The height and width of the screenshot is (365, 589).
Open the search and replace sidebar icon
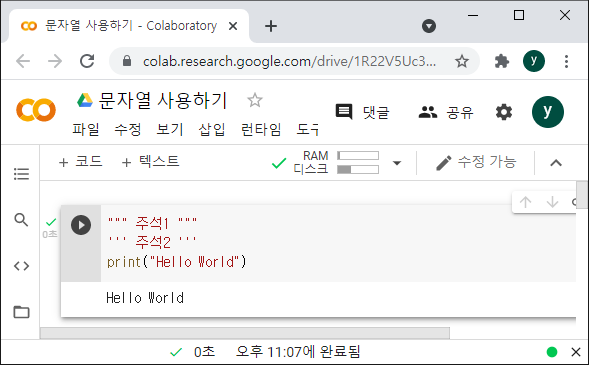coord(21,220)
